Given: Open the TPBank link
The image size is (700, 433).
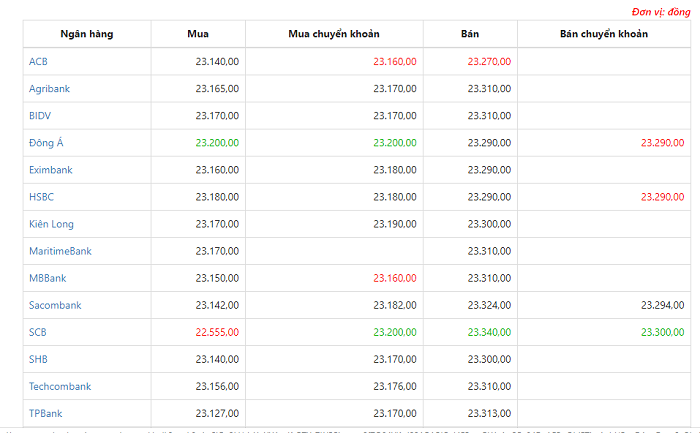Looking at the screenshot, I should (46, 413).
